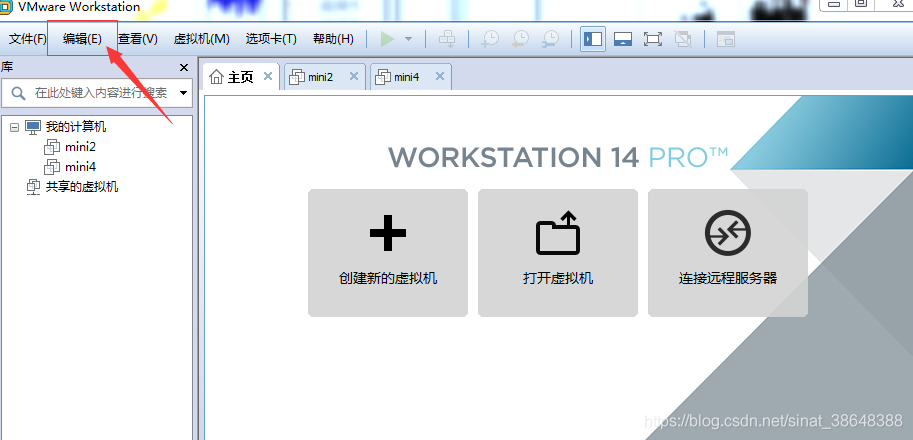Click the Send Ctrl+Alt+Del toolbar icon
This screenshot has height=440, width=913.
(x=447, y=39)
